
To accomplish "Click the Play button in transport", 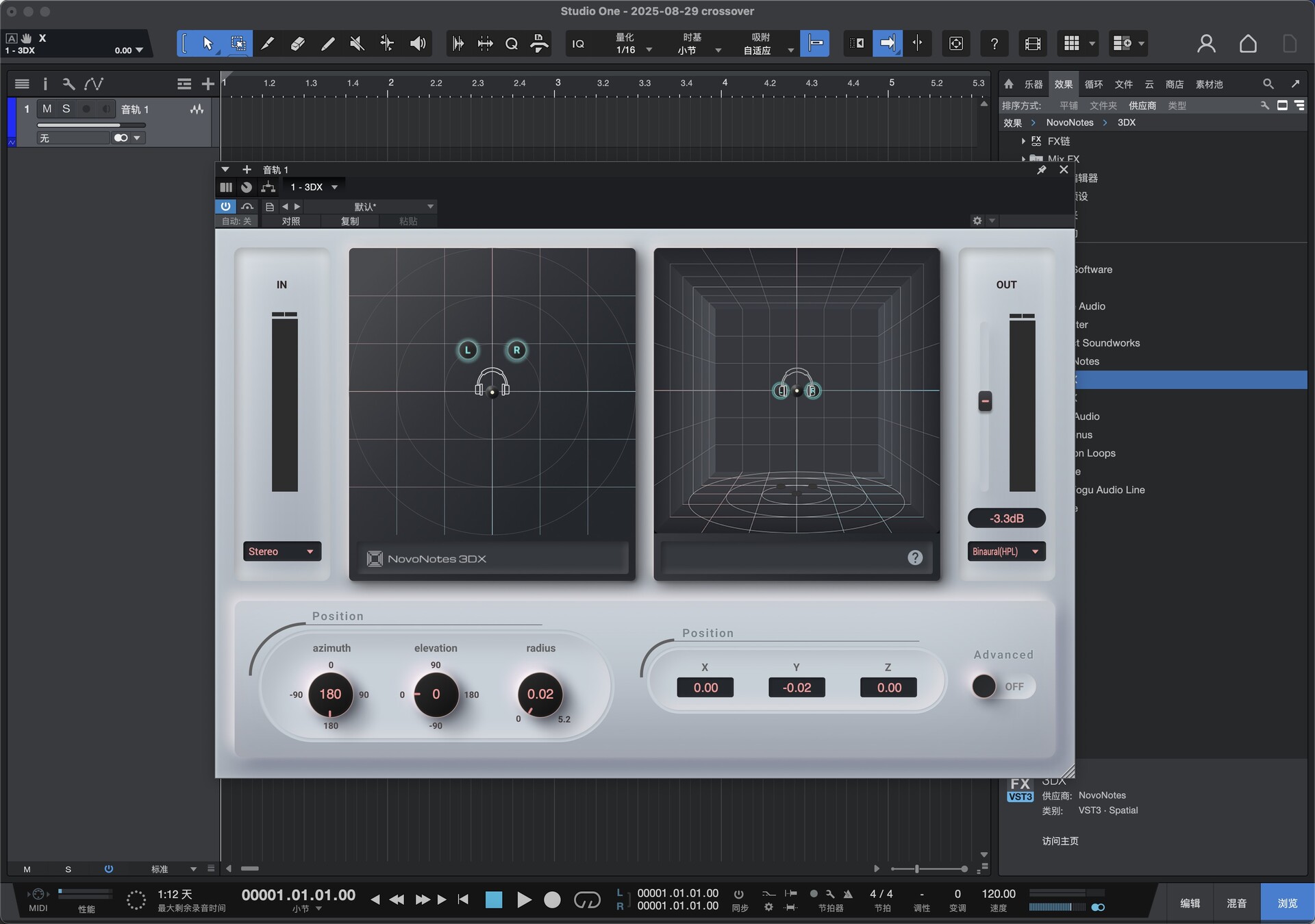I will 524,899.
